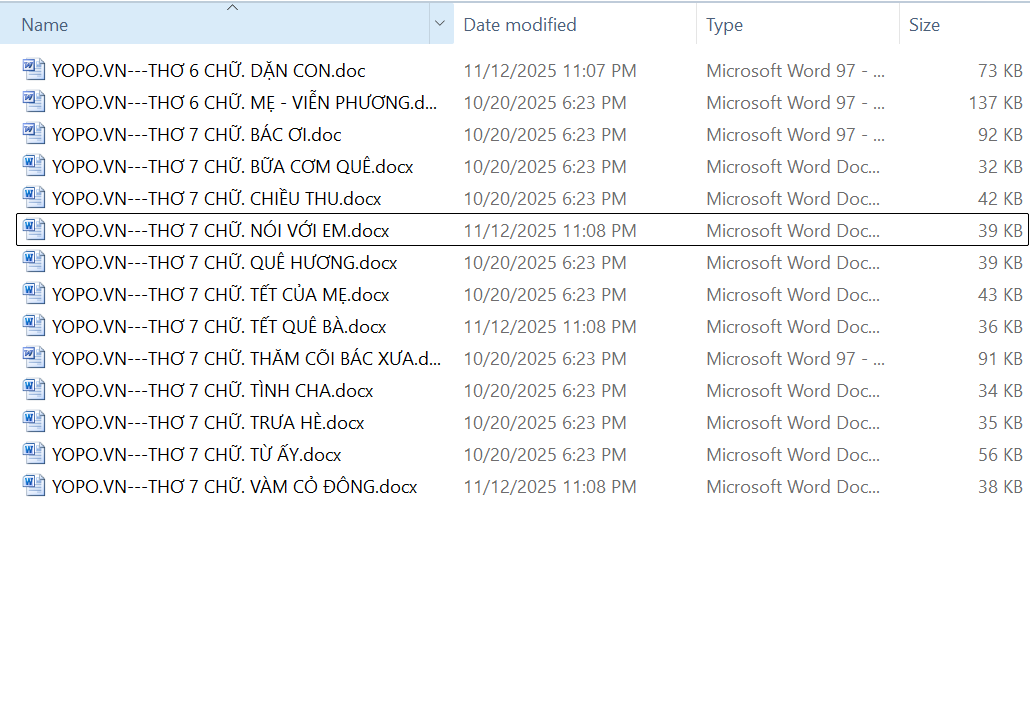This screenshot has width=1030, height=725.
Task: Toggle sort direction using the chevron above Name
Action: [x=233, y=8]
